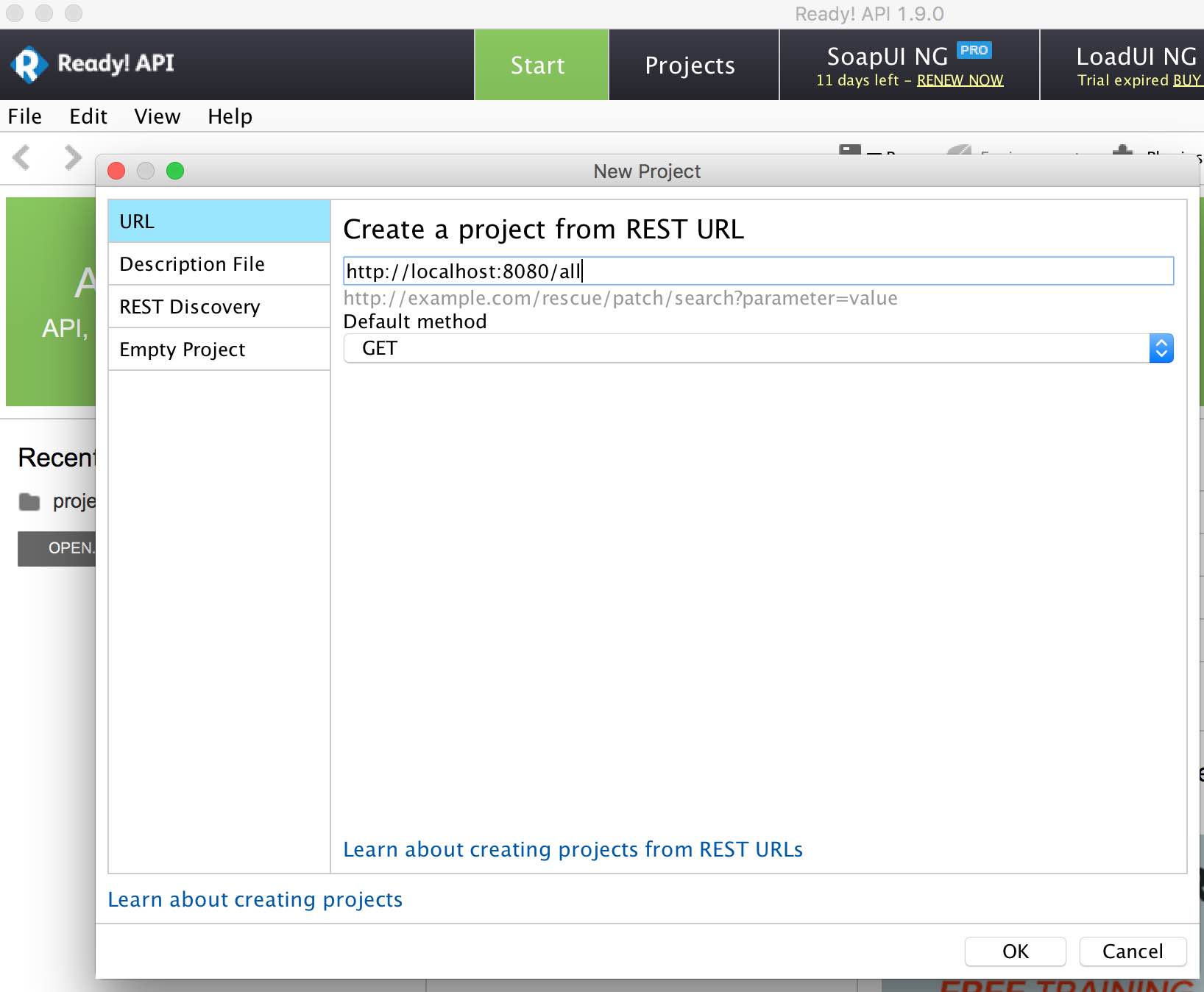Viewport: 1204px width, 992px height.
Task: Select the REST Discovery option
Action: tap(189, 307)
